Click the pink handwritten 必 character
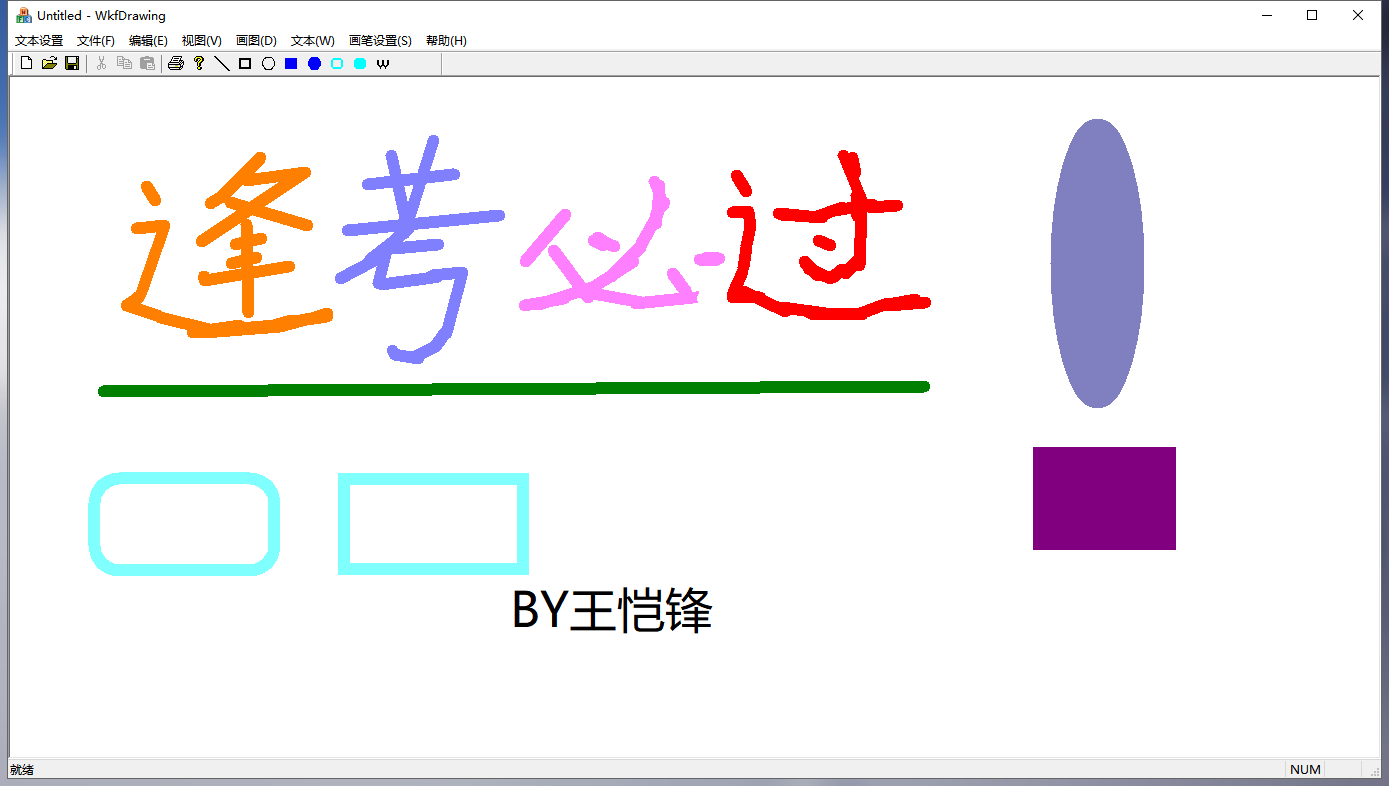 [622, 246]
